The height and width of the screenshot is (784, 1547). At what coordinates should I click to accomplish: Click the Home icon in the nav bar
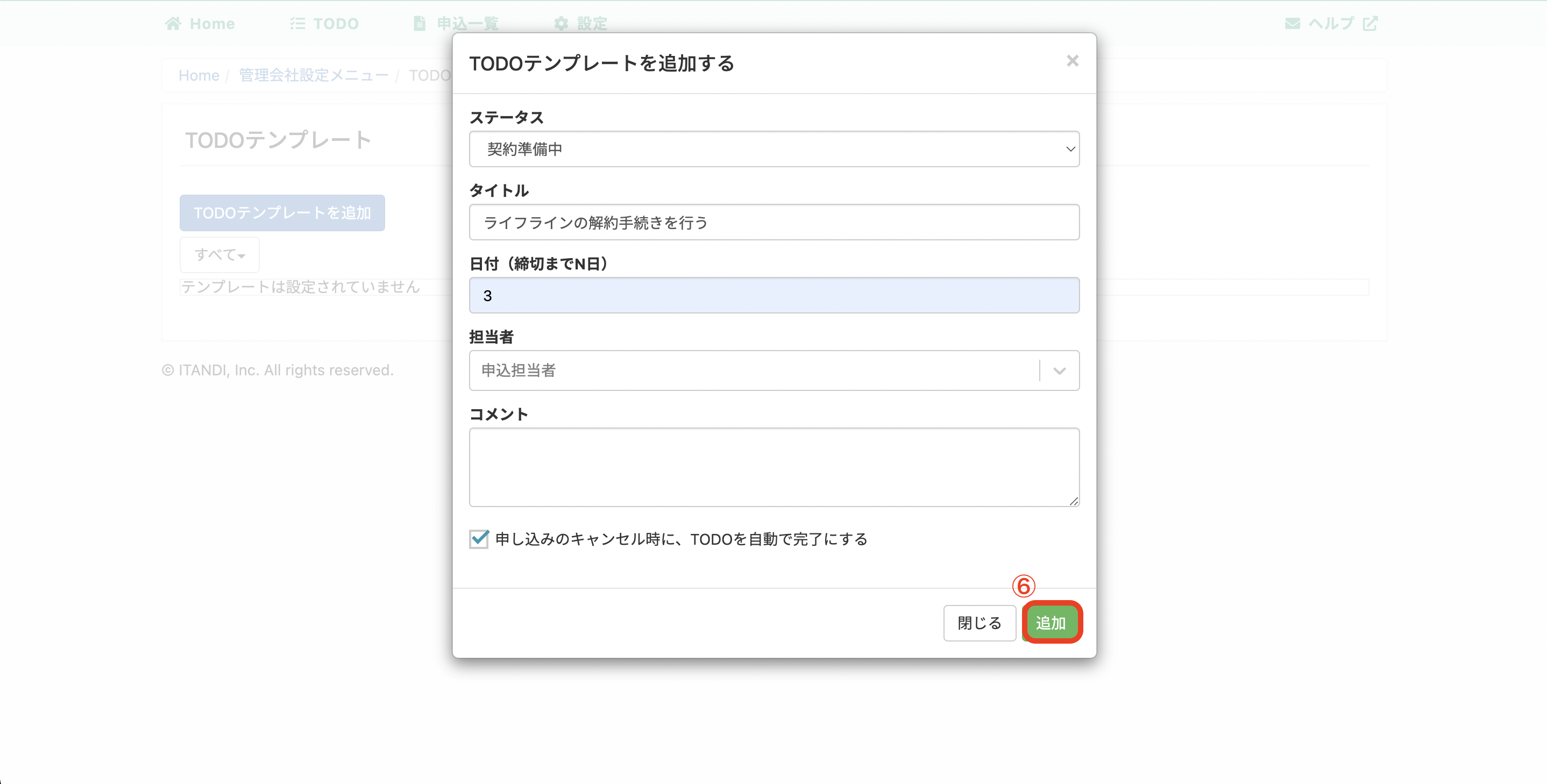click(x=173, y=24)
